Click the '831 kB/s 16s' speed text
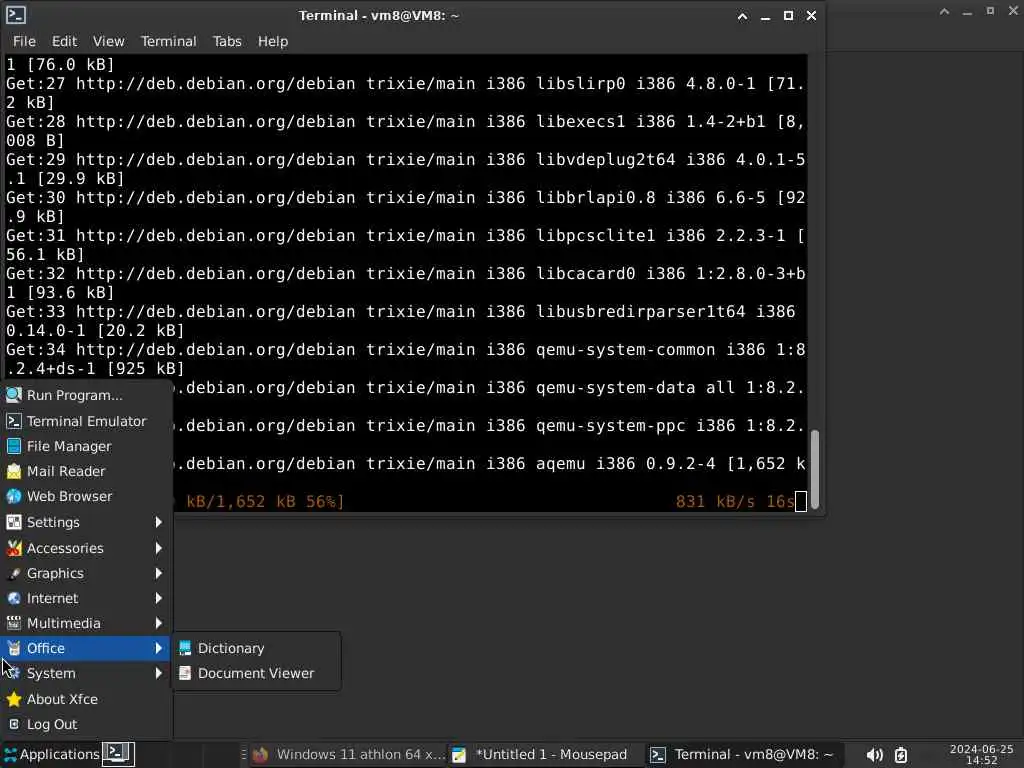The image size is (1024, 768). (735, 502)
